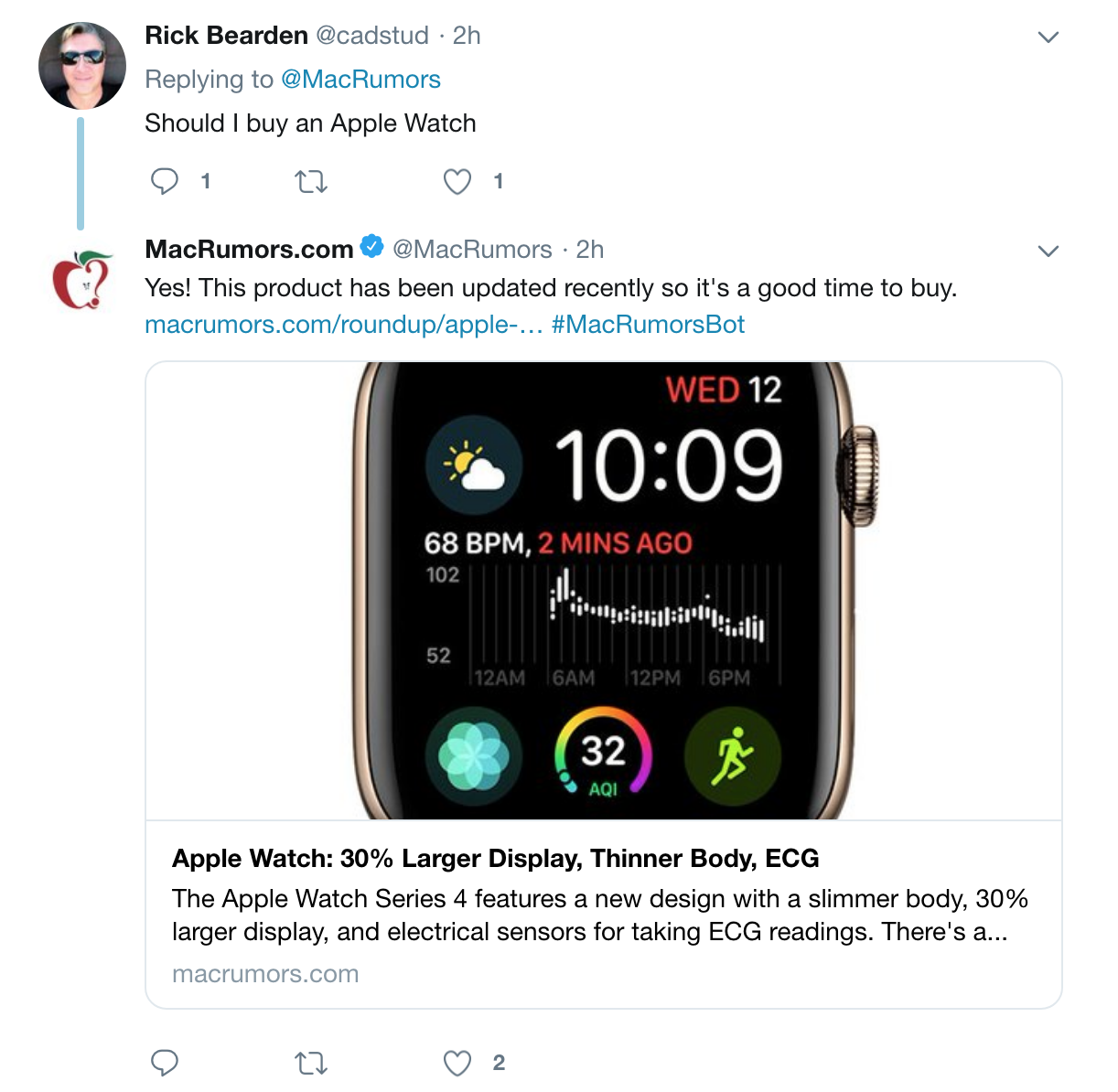Reply to Rick Bearden's tweet
This screenshot has width=1118, height=1092.
[x=165, y=181]
